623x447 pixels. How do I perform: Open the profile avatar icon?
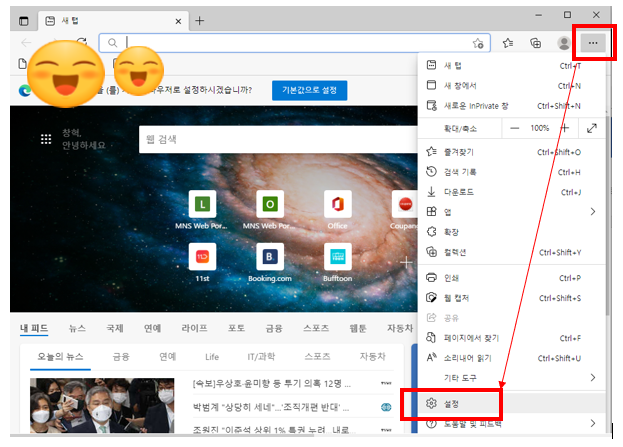[563, 43]
